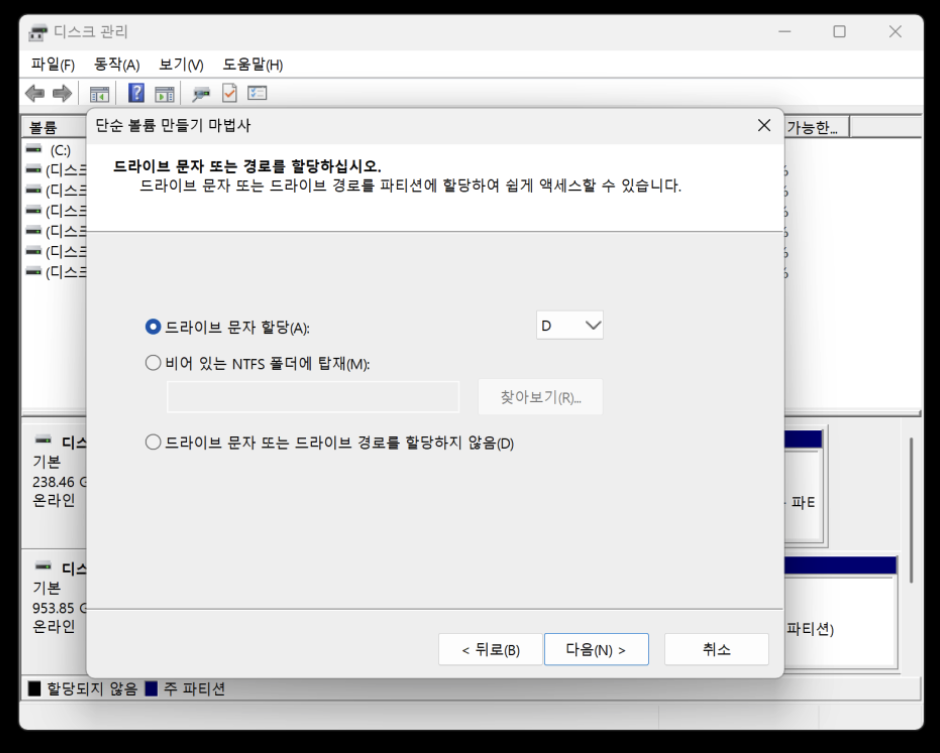The height and width of the screenshot is (753, 940).
Task: Toggle the action pane toolbar icon
Action: [x=164, y=94]
